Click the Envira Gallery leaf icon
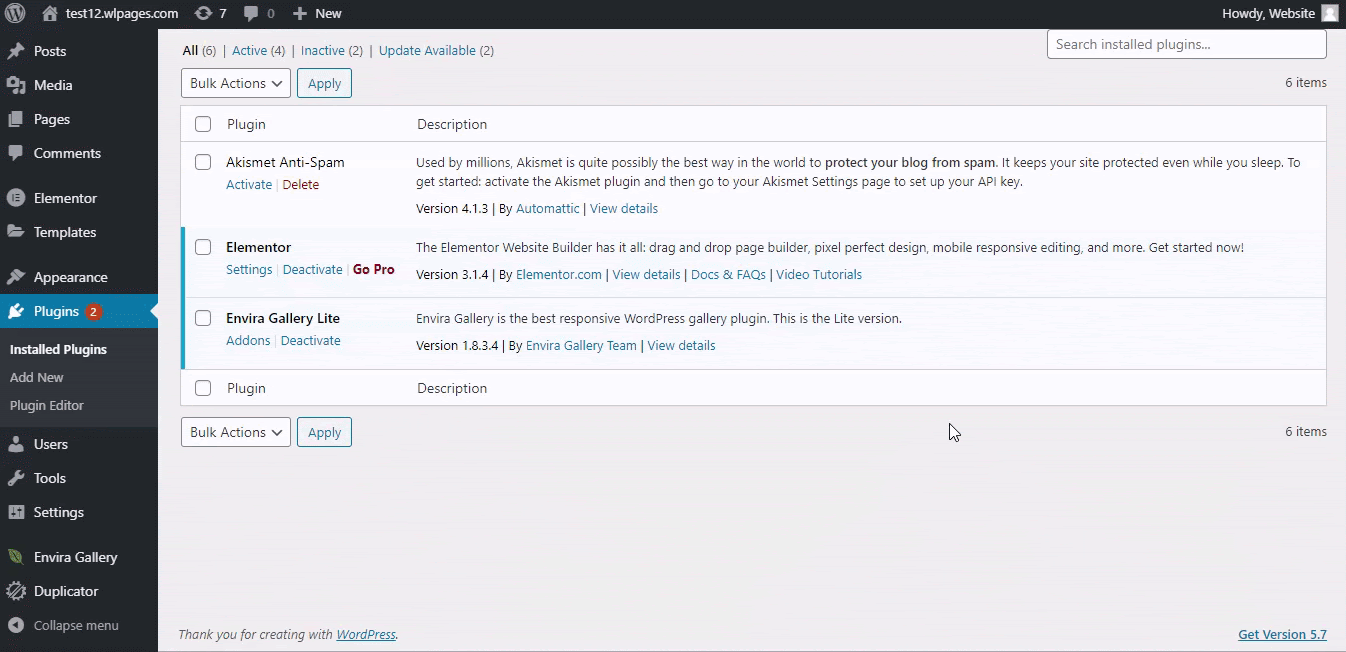 pos(15,557)
